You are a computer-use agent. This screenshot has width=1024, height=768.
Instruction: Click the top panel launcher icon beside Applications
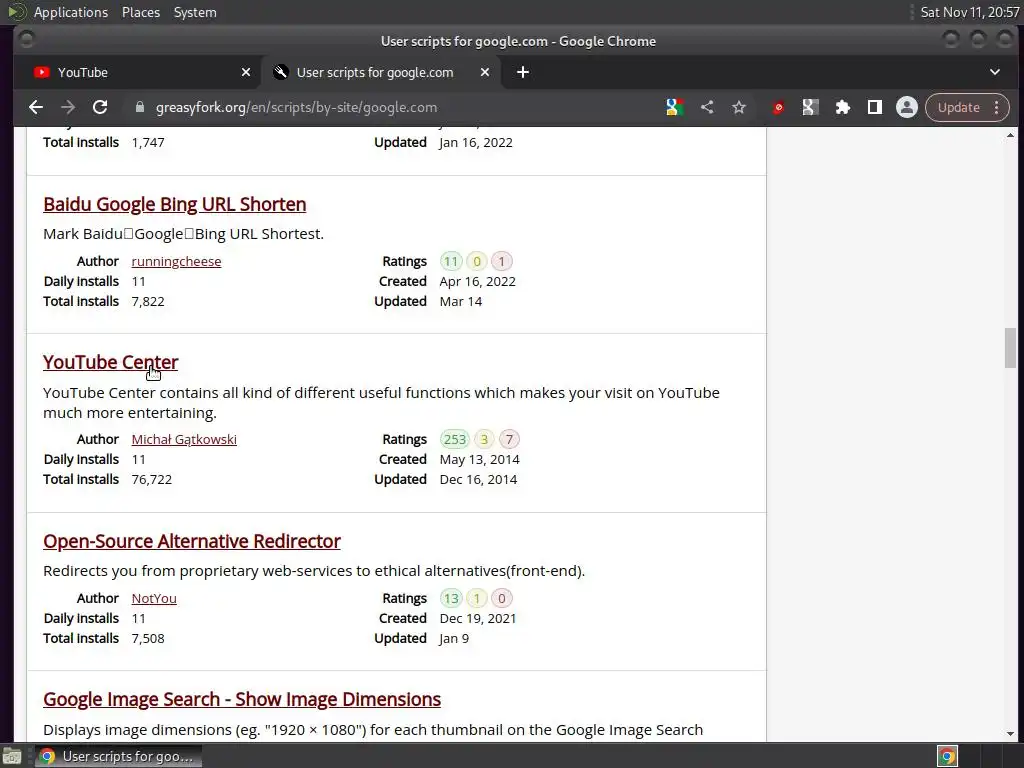click(x=16, y=12)
